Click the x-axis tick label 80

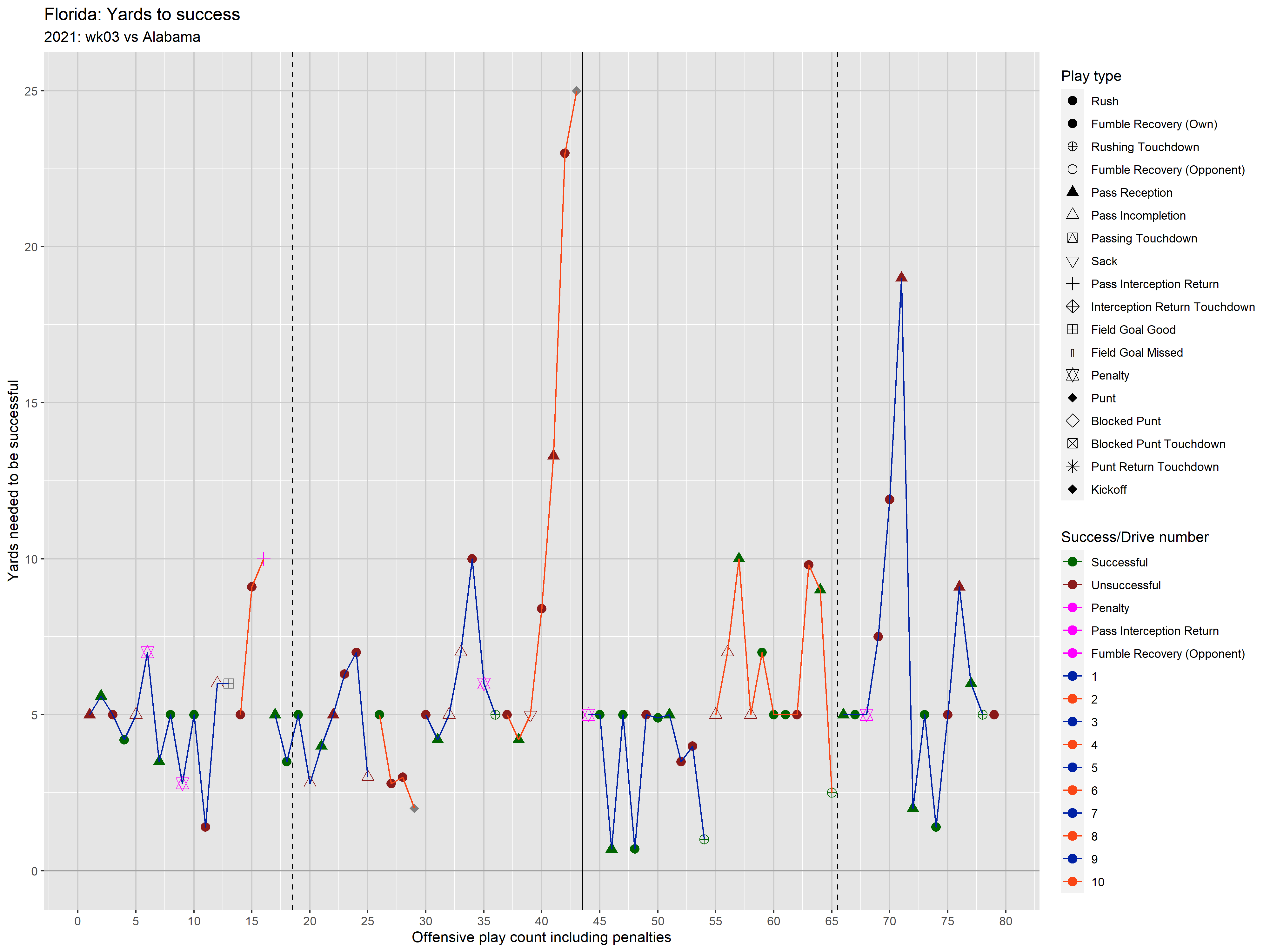click(x=1005, y=921)
